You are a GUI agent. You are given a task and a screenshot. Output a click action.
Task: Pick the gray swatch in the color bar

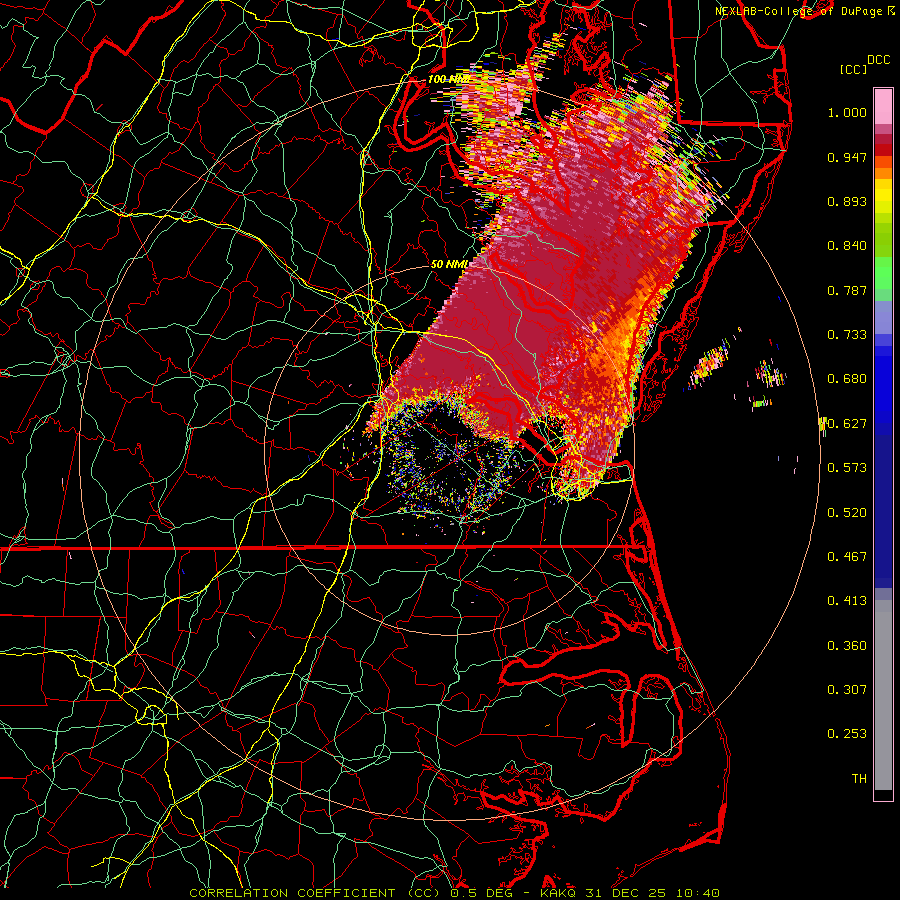click(x=883, y=695)
